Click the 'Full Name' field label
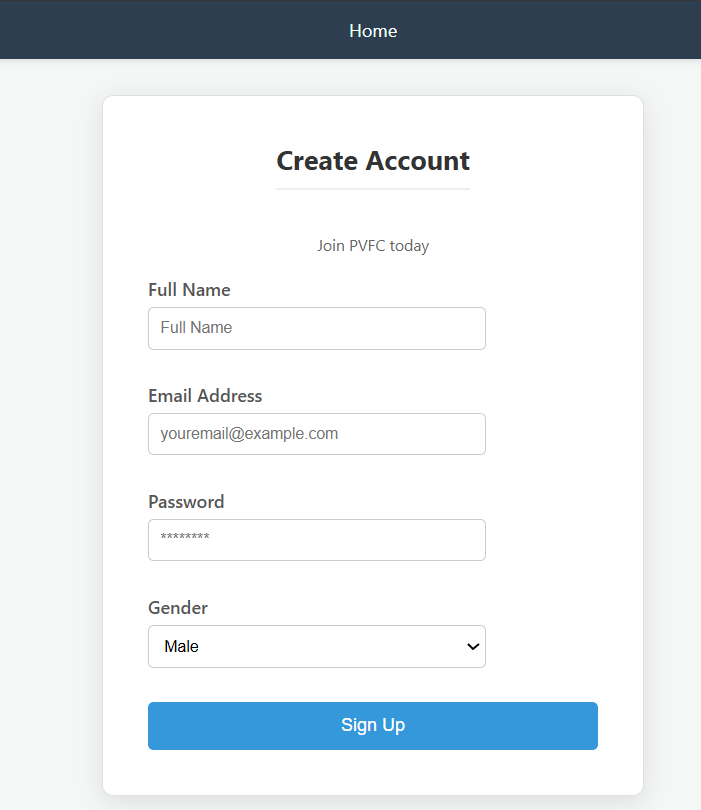The image size is (701, 810). pos(189,290)
